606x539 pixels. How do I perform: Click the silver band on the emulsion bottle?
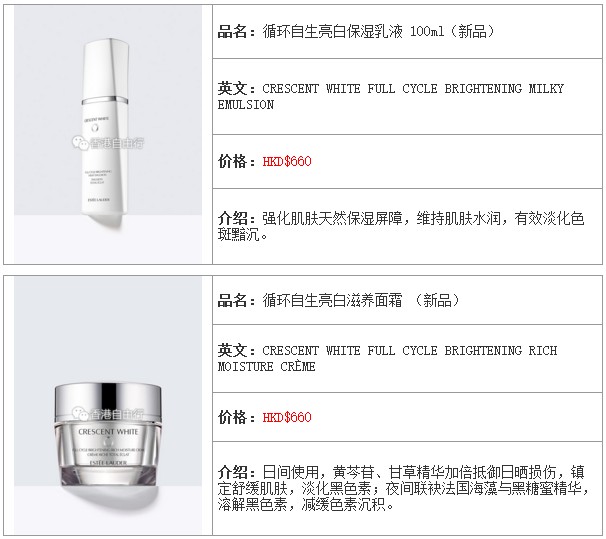pos(105,100)
